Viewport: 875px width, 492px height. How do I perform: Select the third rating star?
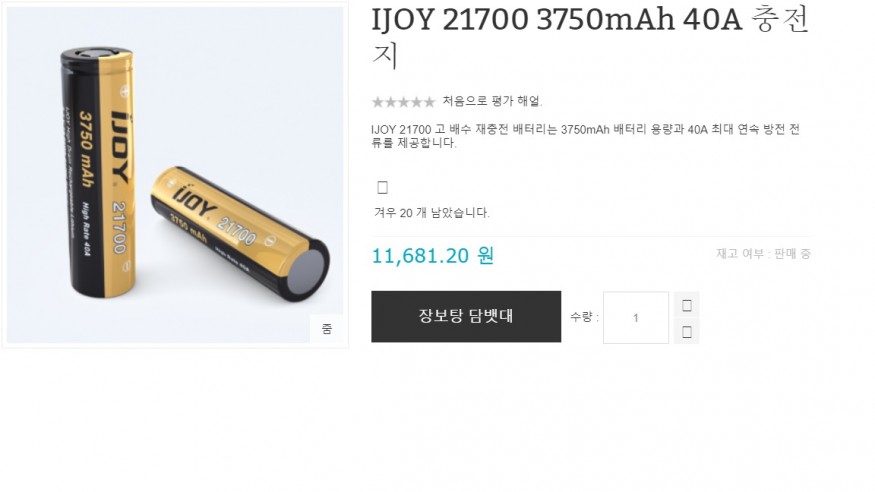[x=403, y=102]
